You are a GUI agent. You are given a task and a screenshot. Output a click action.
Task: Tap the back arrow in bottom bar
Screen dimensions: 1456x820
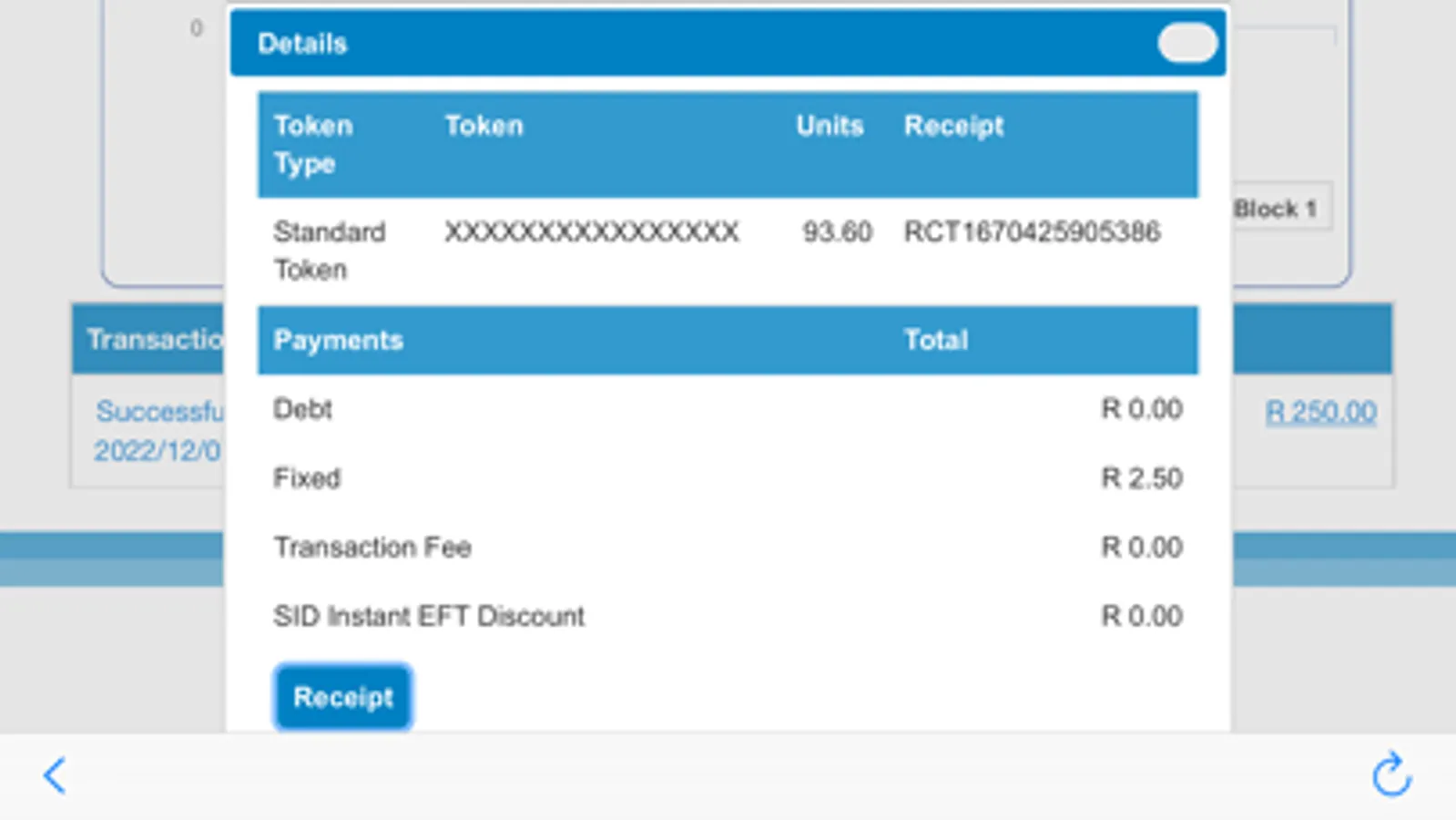coord(55,776)
